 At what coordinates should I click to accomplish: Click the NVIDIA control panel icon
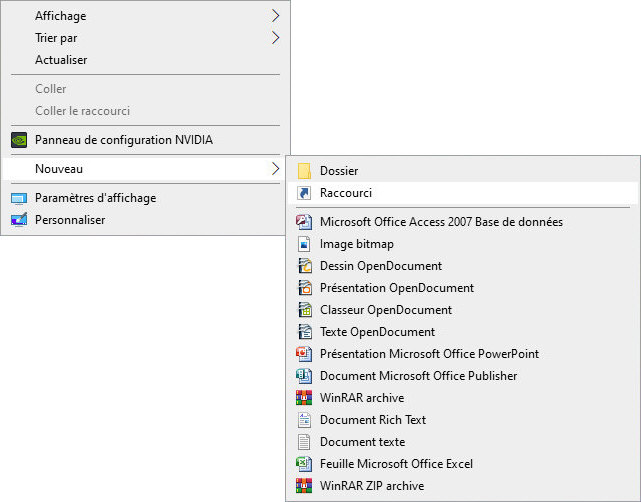tap(18, 140)
